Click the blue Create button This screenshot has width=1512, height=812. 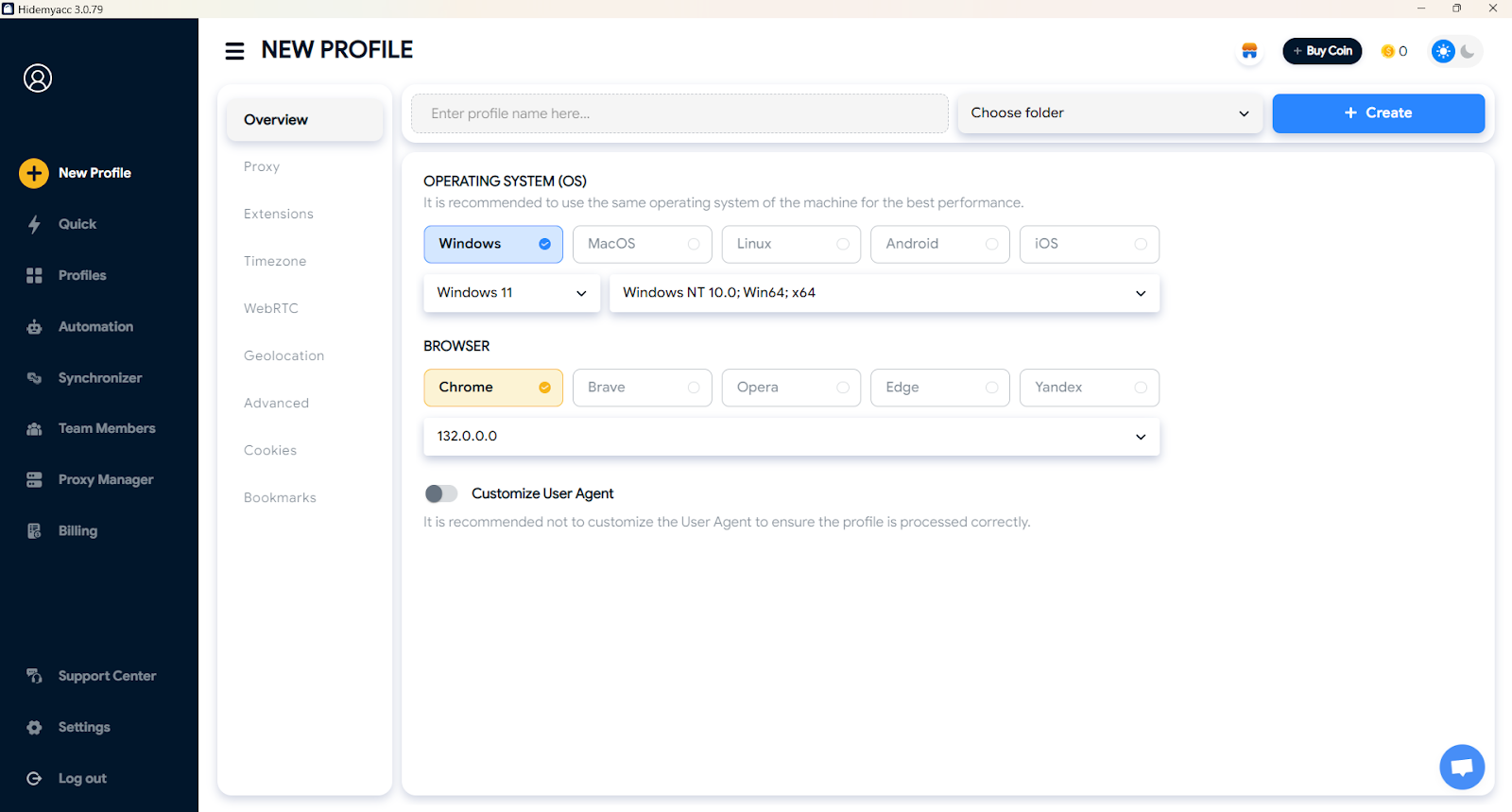tap(1379, 113)
